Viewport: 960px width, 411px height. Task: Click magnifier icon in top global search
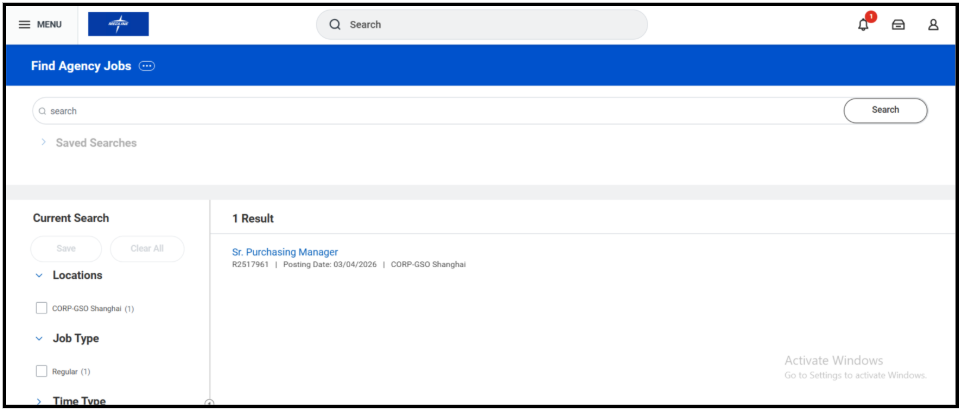coord(336,25)
